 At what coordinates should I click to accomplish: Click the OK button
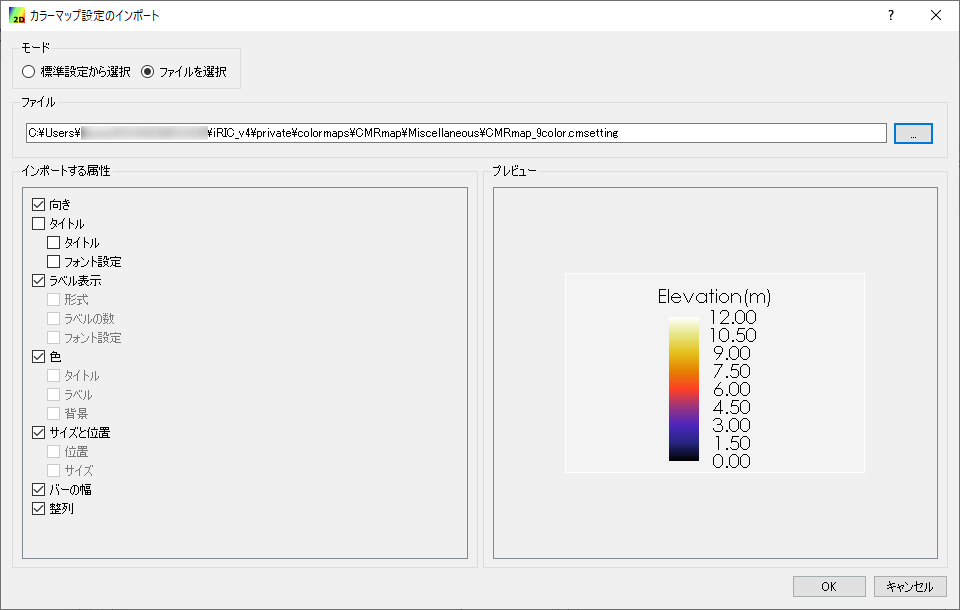point(829,586)
